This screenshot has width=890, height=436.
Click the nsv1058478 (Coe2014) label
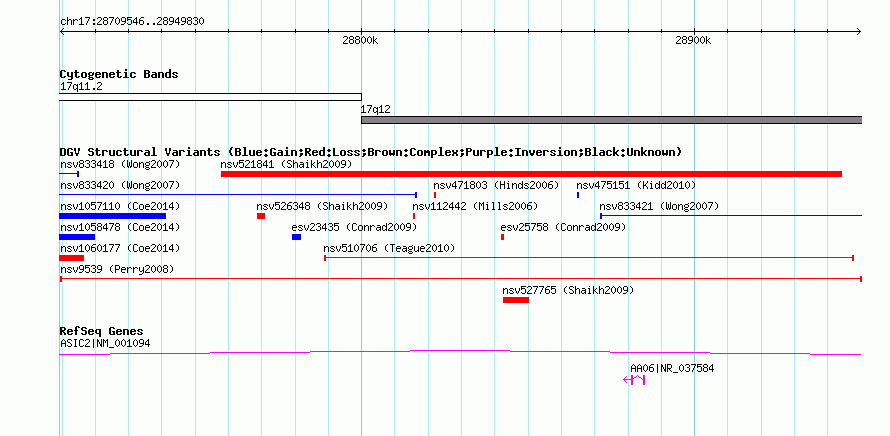pyautogui.click(x=120, y=227)
